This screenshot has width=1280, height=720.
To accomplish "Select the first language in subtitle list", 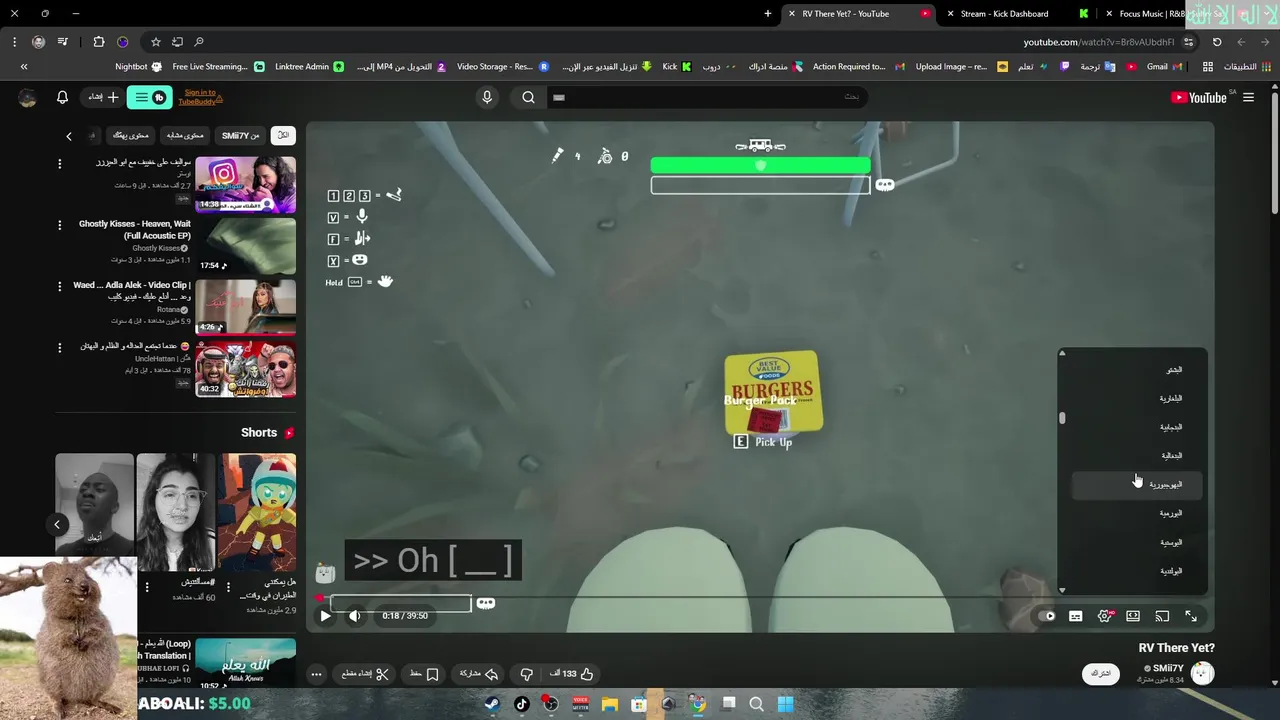I will (1136, 370).
